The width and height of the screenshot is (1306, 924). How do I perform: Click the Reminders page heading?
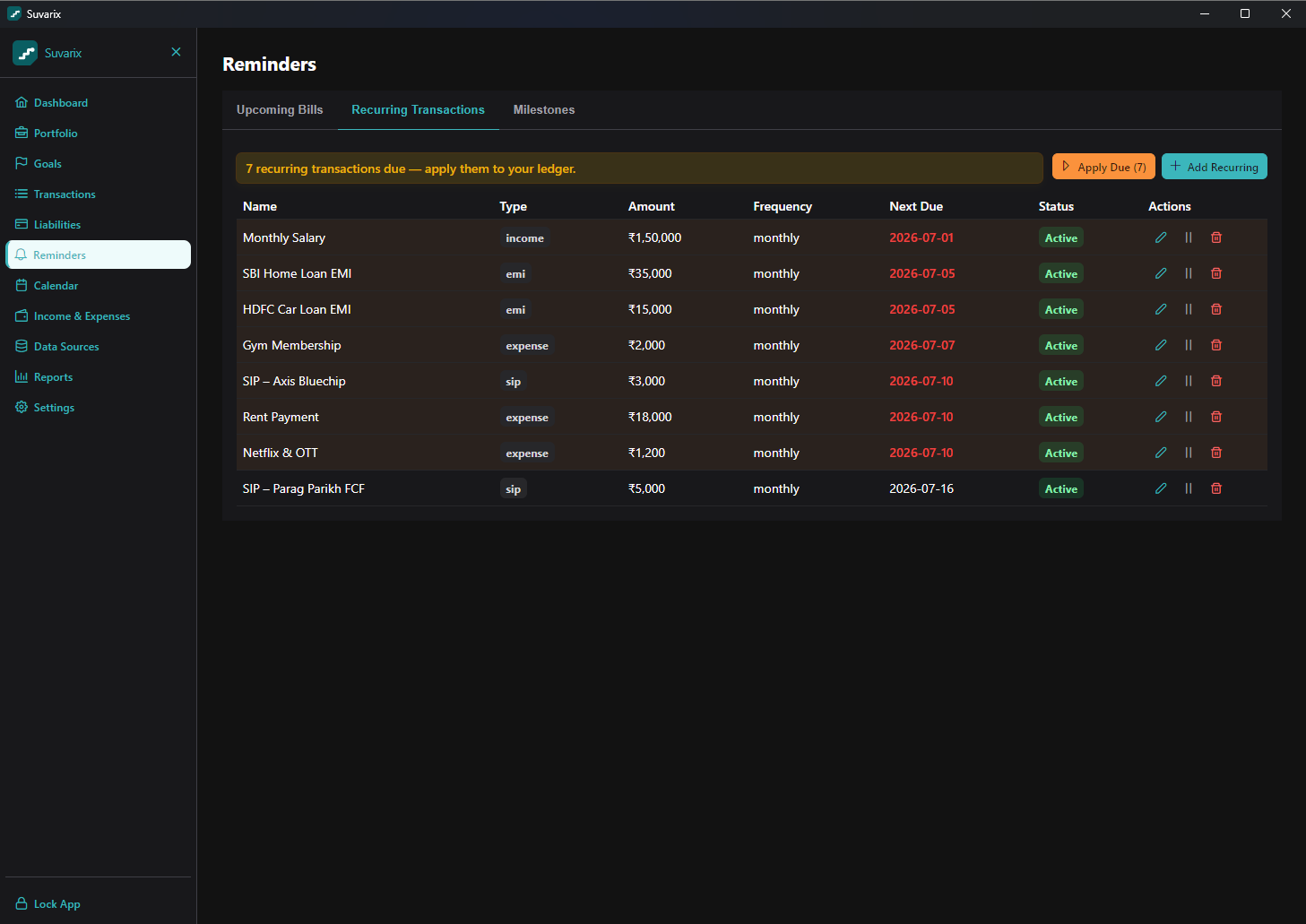[269, 65]
